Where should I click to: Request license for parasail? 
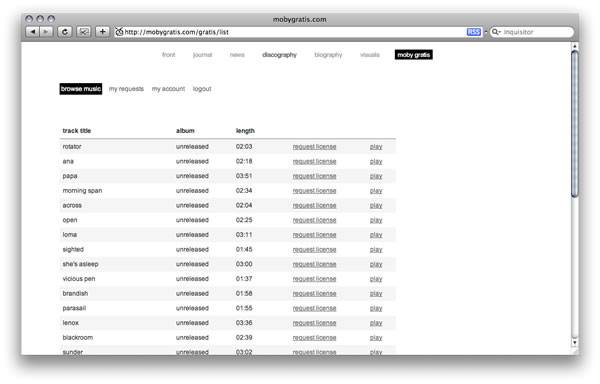[314, 308]
